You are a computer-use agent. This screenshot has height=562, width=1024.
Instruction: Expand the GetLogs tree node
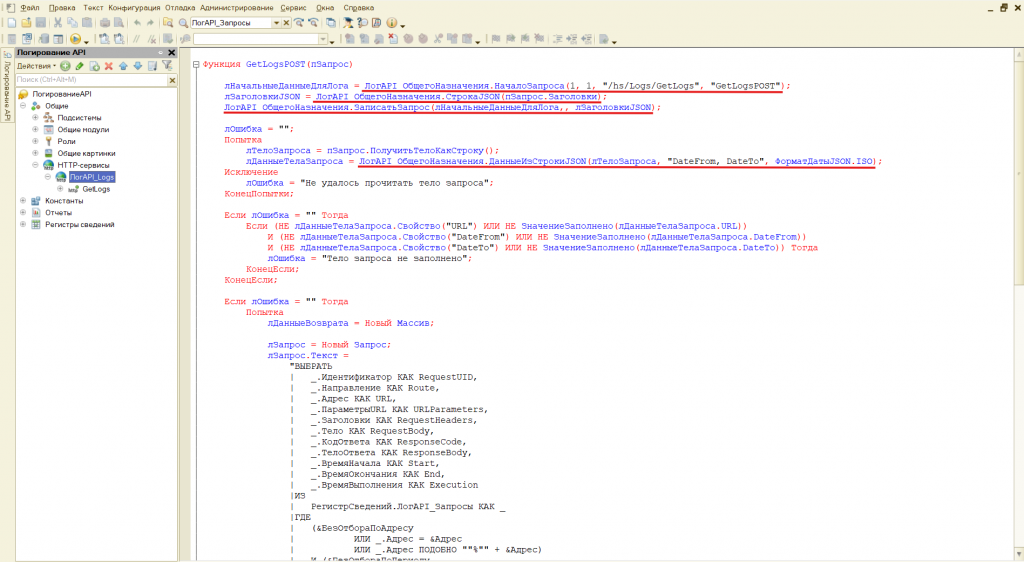(60, 189)
